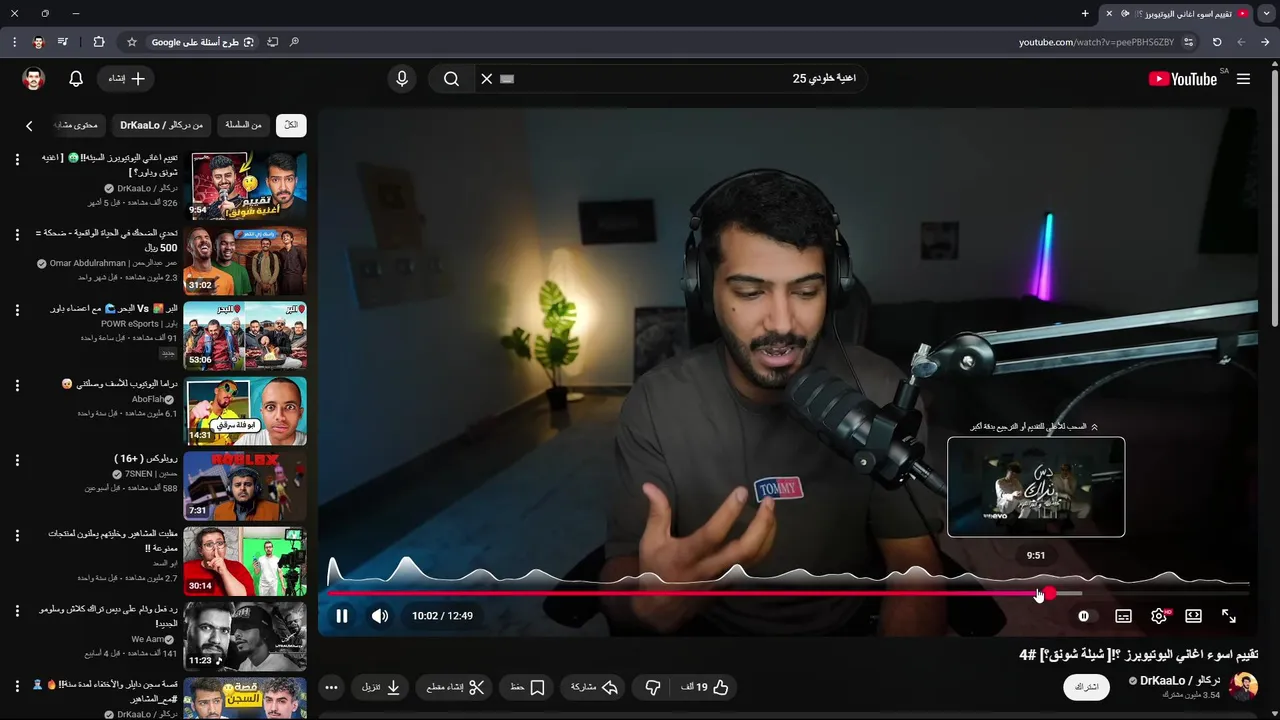Enter full screen mode
1280x720 pixels.
coord(1229,616)
